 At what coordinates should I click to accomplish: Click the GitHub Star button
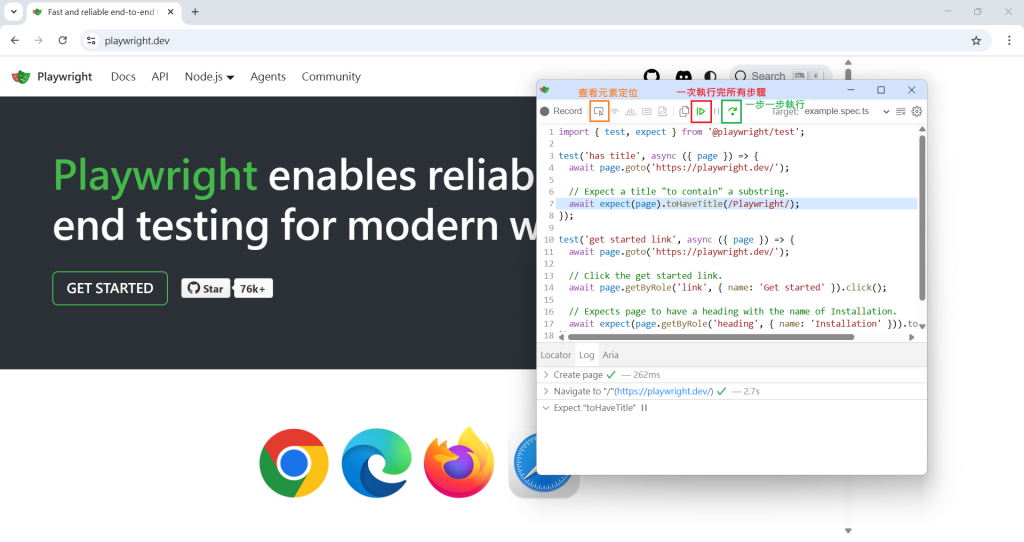tap(206, 288)
